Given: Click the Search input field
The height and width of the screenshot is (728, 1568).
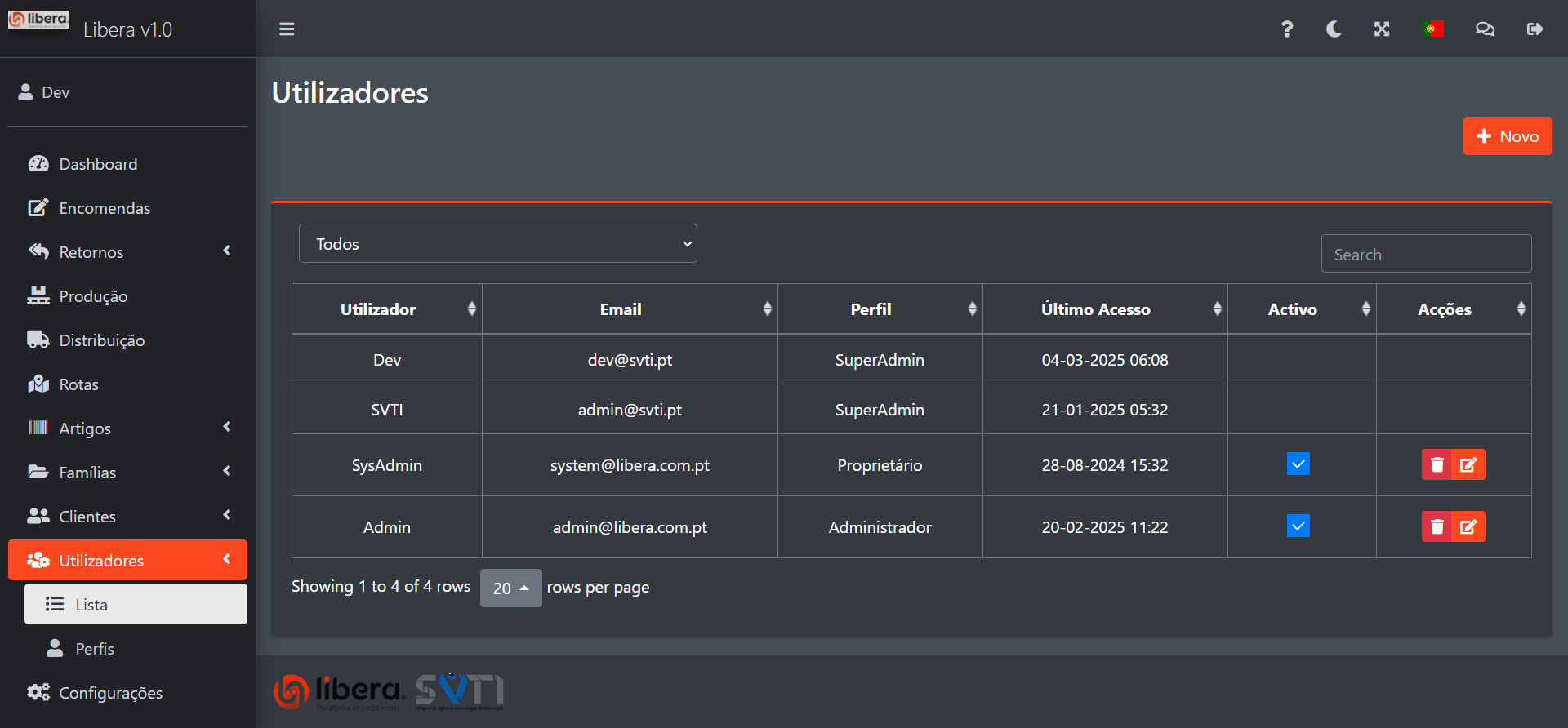Looking at the screenshot, I should [1426, 255].
